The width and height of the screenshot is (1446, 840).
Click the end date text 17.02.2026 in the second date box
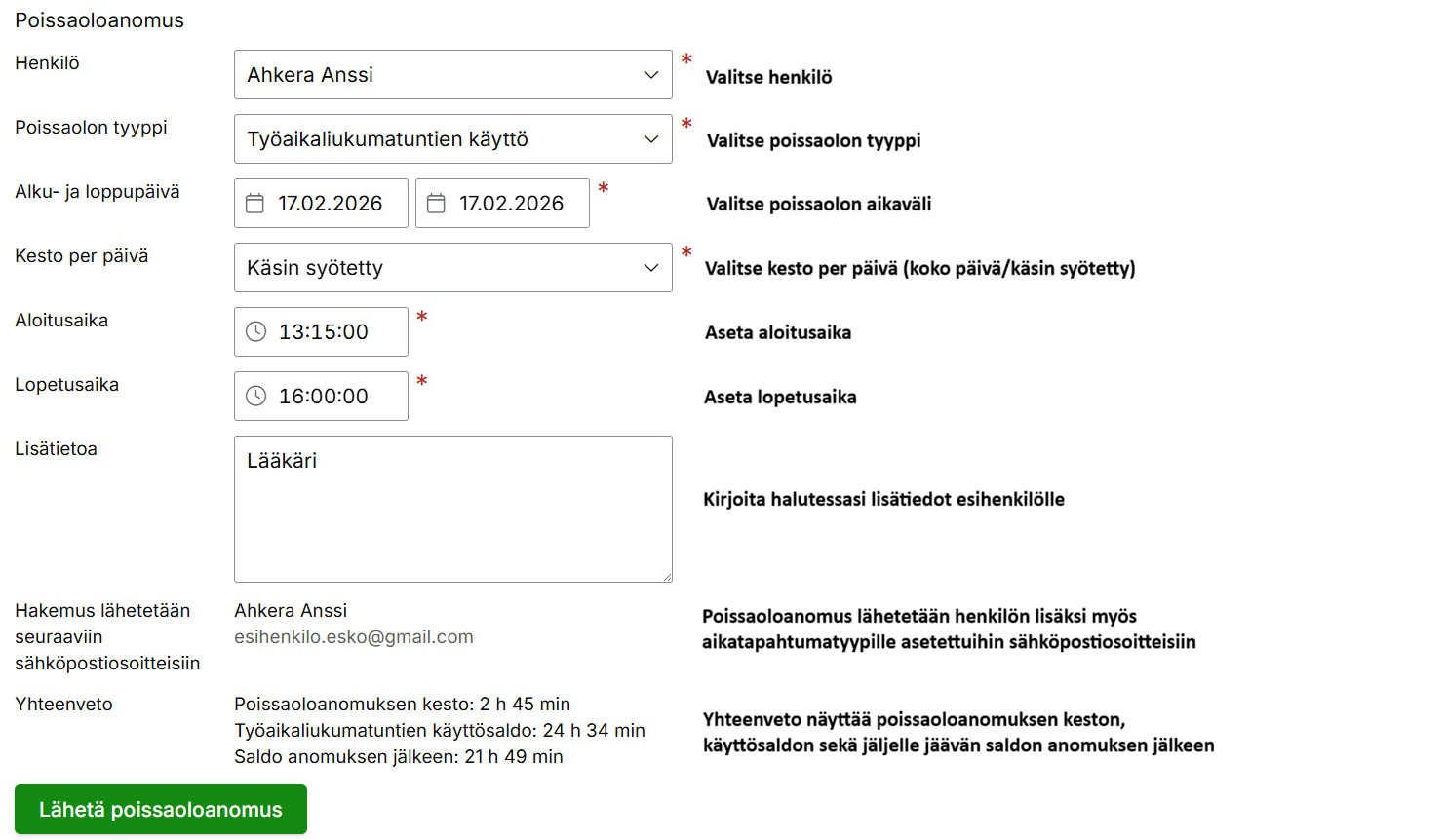pos(511,204)
